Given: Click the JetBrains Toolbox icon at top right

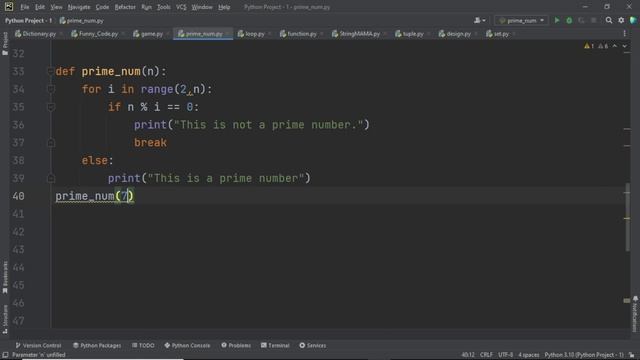Looking at the screenshot, I should coord(633,20).
